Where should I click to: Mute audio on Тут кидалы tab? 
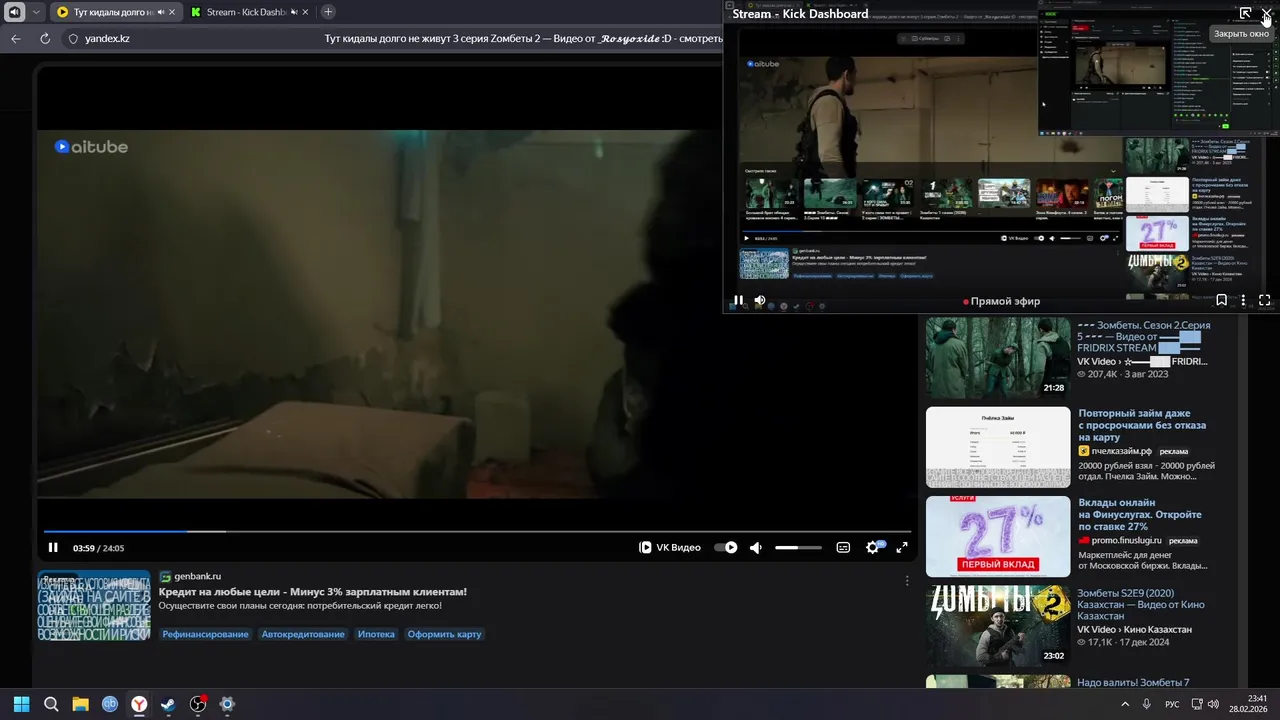159,12
